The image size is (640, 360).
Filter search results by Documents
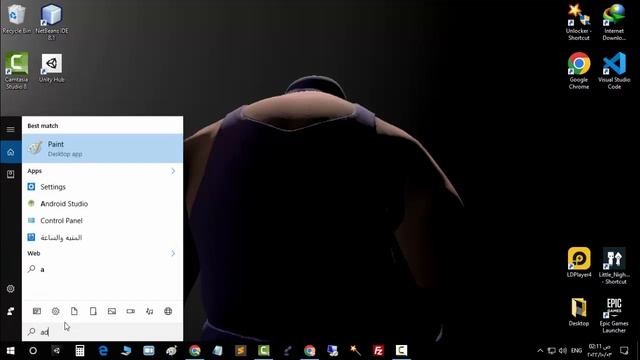coord(74,311)
